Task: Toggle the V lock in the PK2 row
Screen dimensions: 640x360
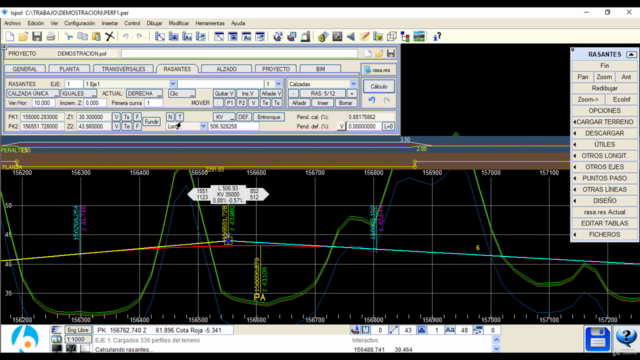Action: click(x=116, y=127)
